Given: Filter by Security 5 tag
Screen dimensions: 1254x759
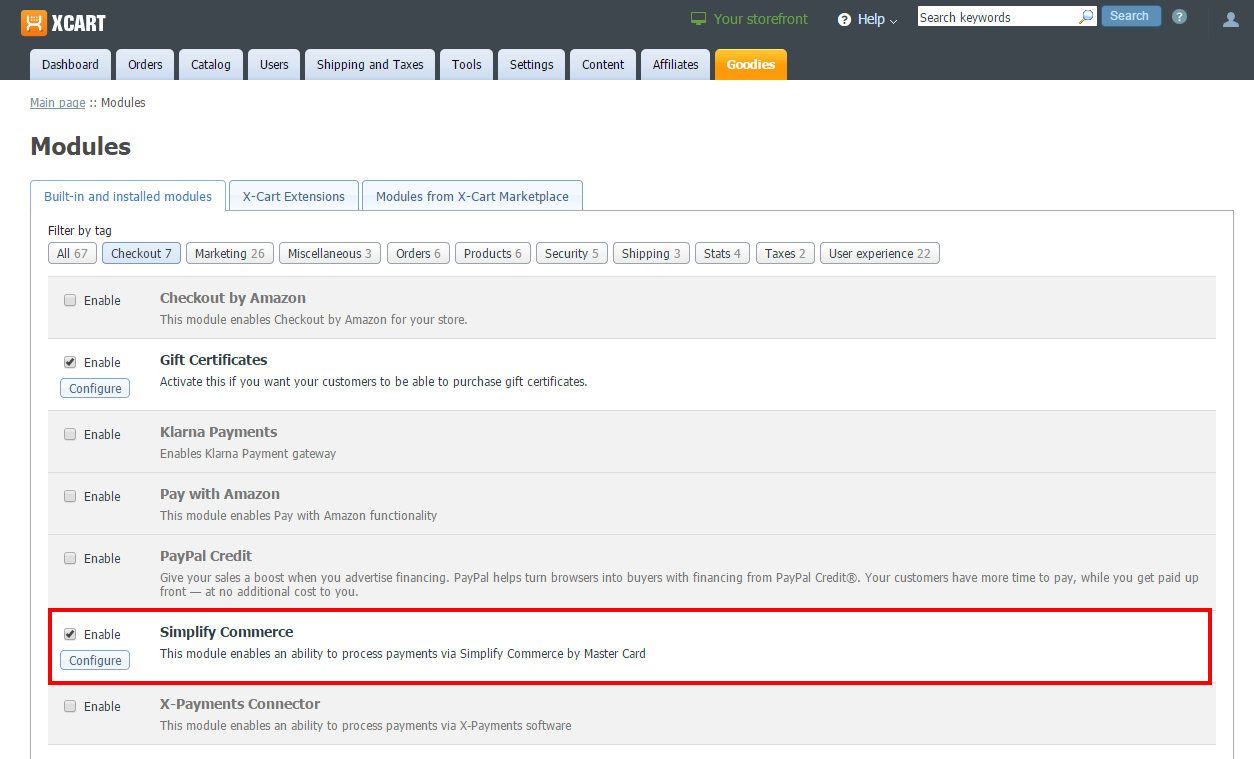Looking at the screenshot, I should click(572, 253).
